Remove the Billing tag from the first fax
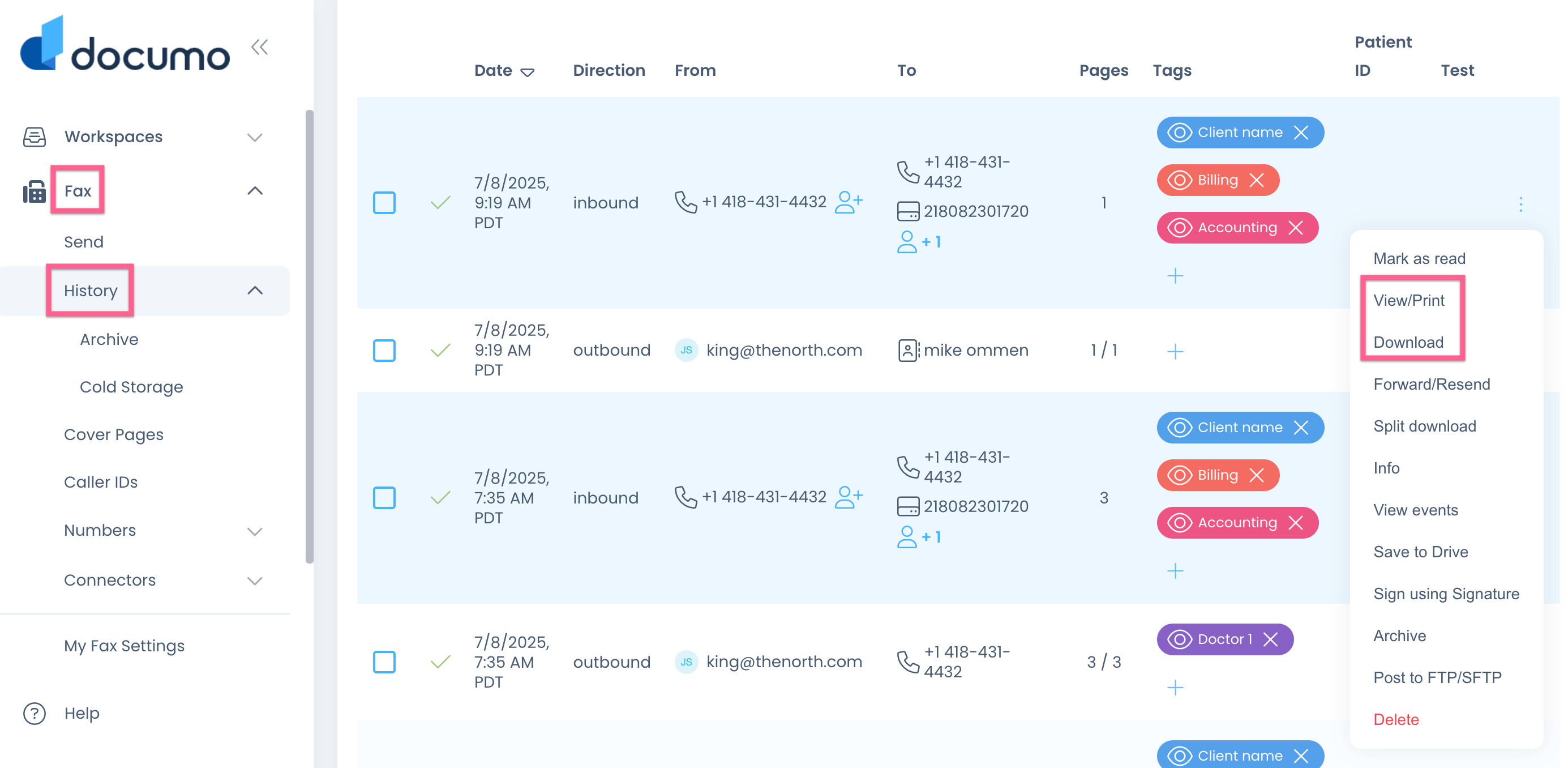Viewport: 1568px width, 768px height. point(1257,180)
